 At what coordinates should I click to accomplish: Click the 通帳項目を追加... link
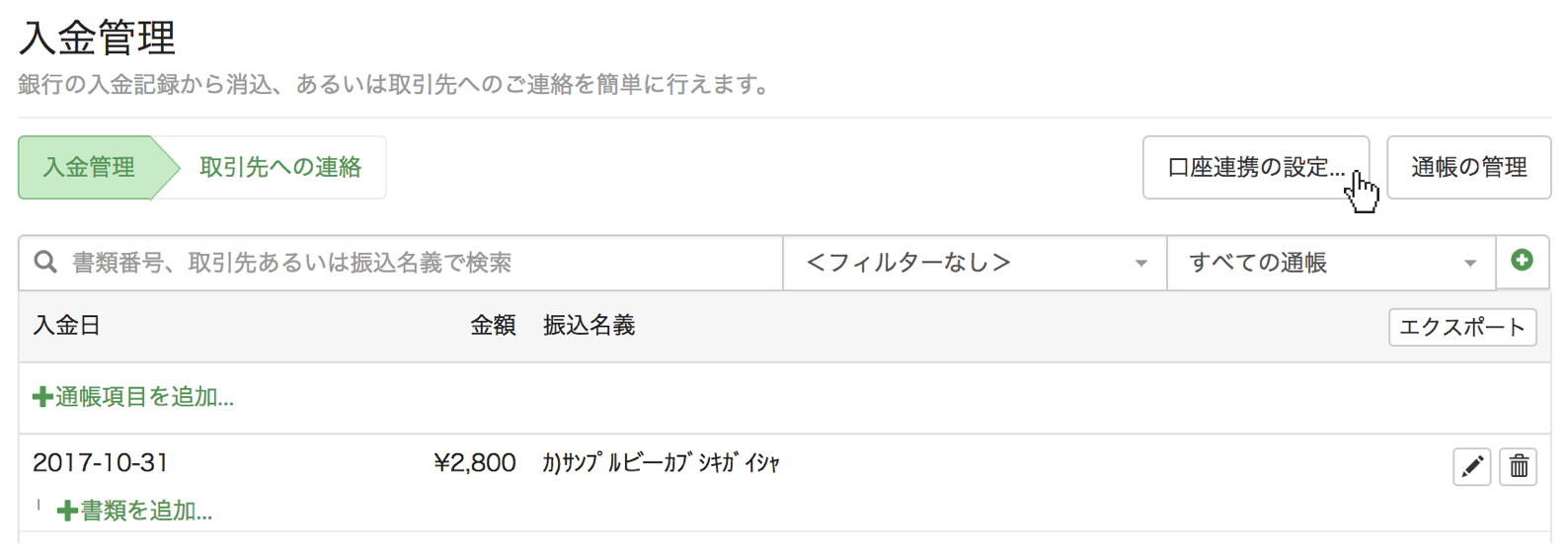[x=133, y=397]
